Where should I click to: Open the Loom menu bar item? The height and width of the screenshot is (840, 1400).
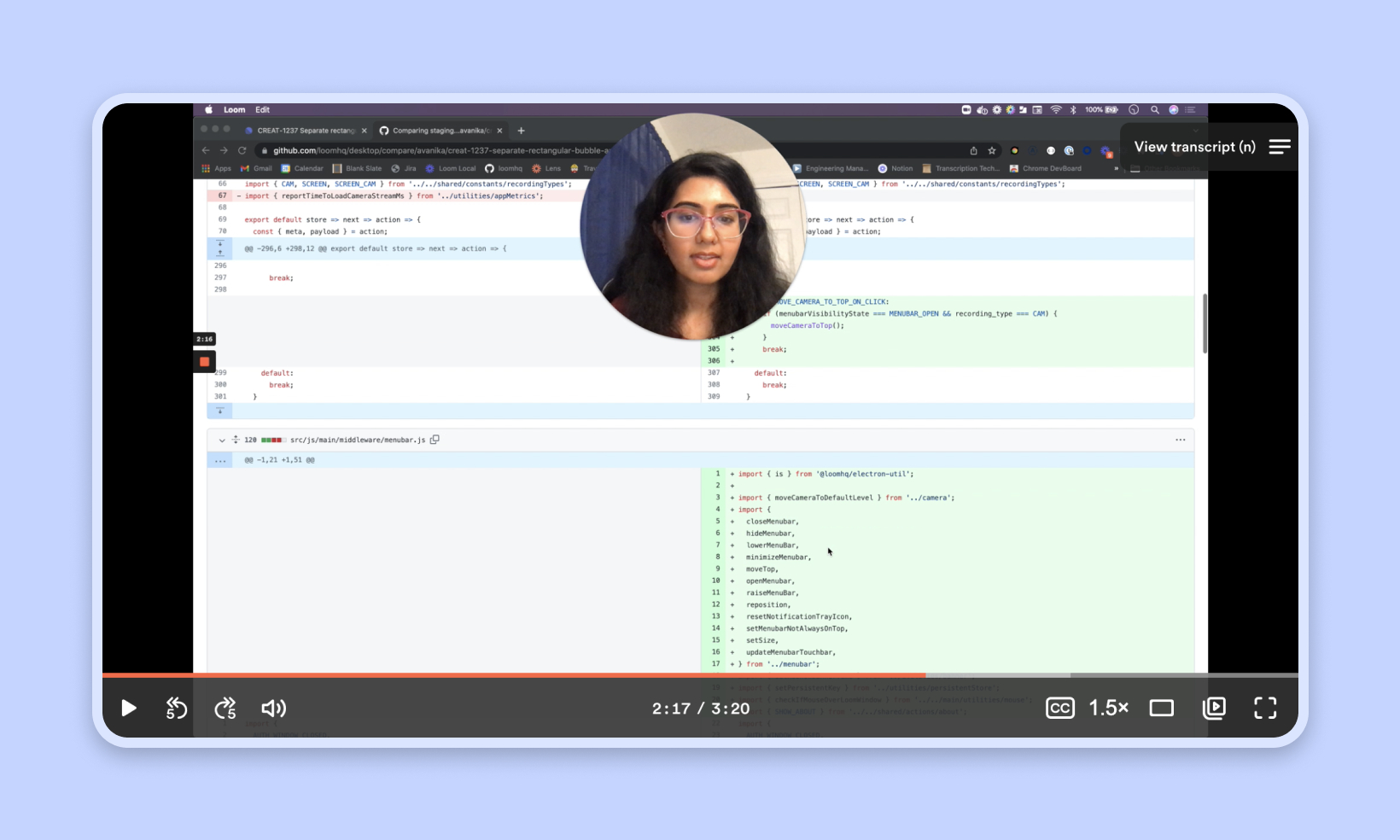click(234, 109)
